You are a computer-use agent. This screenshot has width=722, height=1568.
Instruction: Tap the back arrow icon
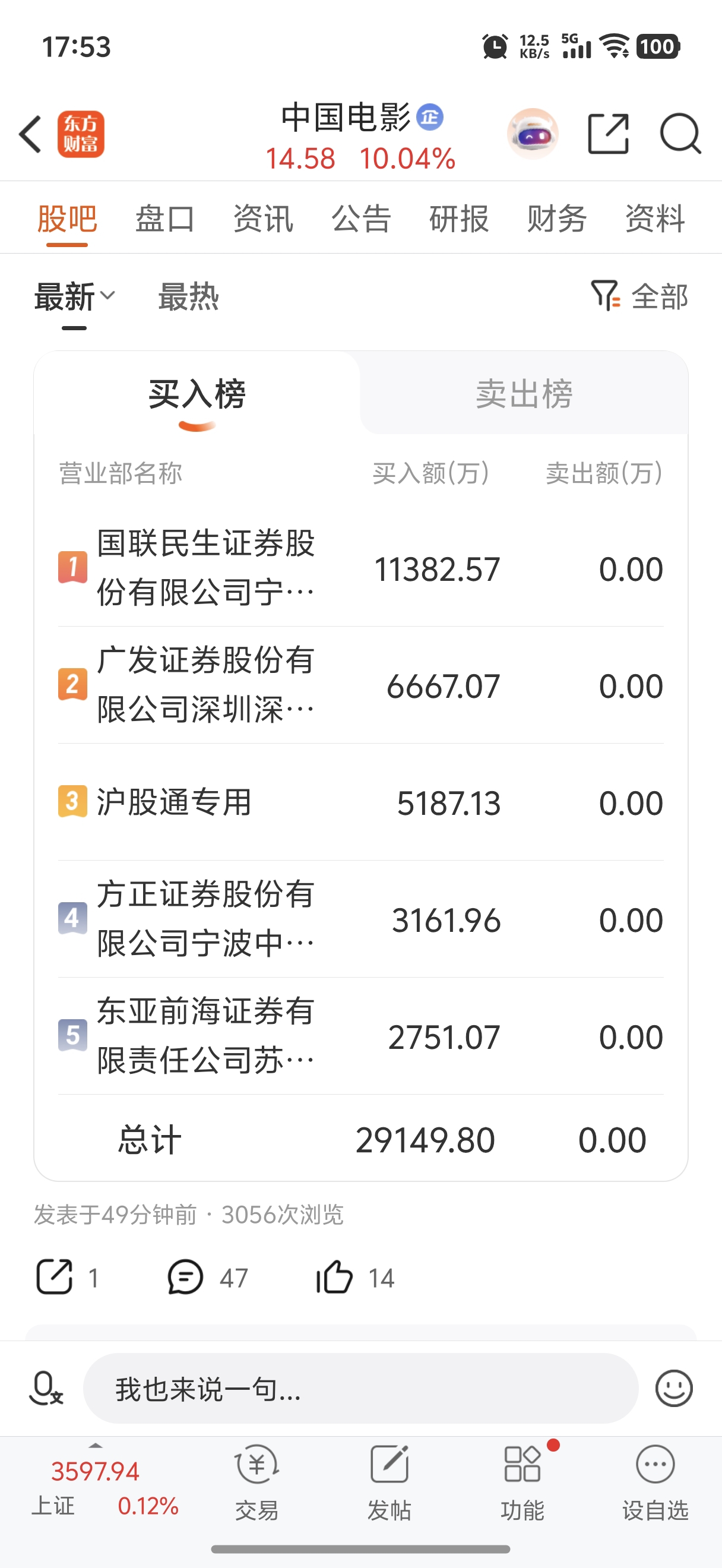pos(30,134)
